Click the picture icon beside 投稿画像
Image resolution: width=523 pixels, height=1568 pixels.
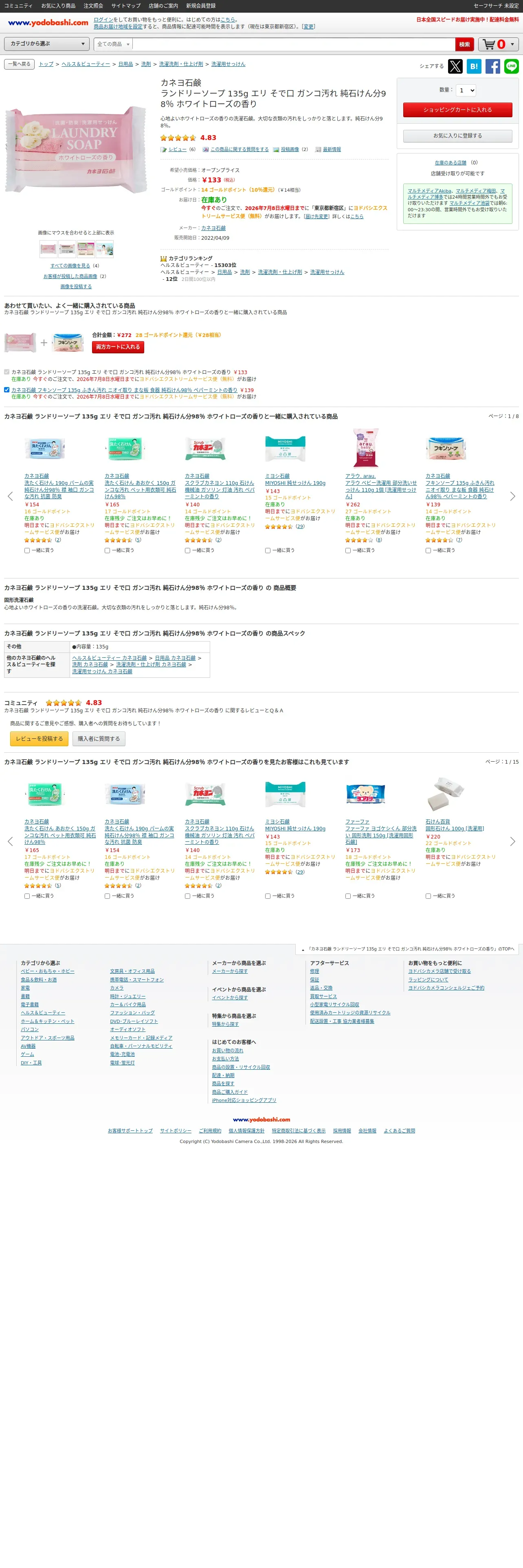[x=276, y=150]
